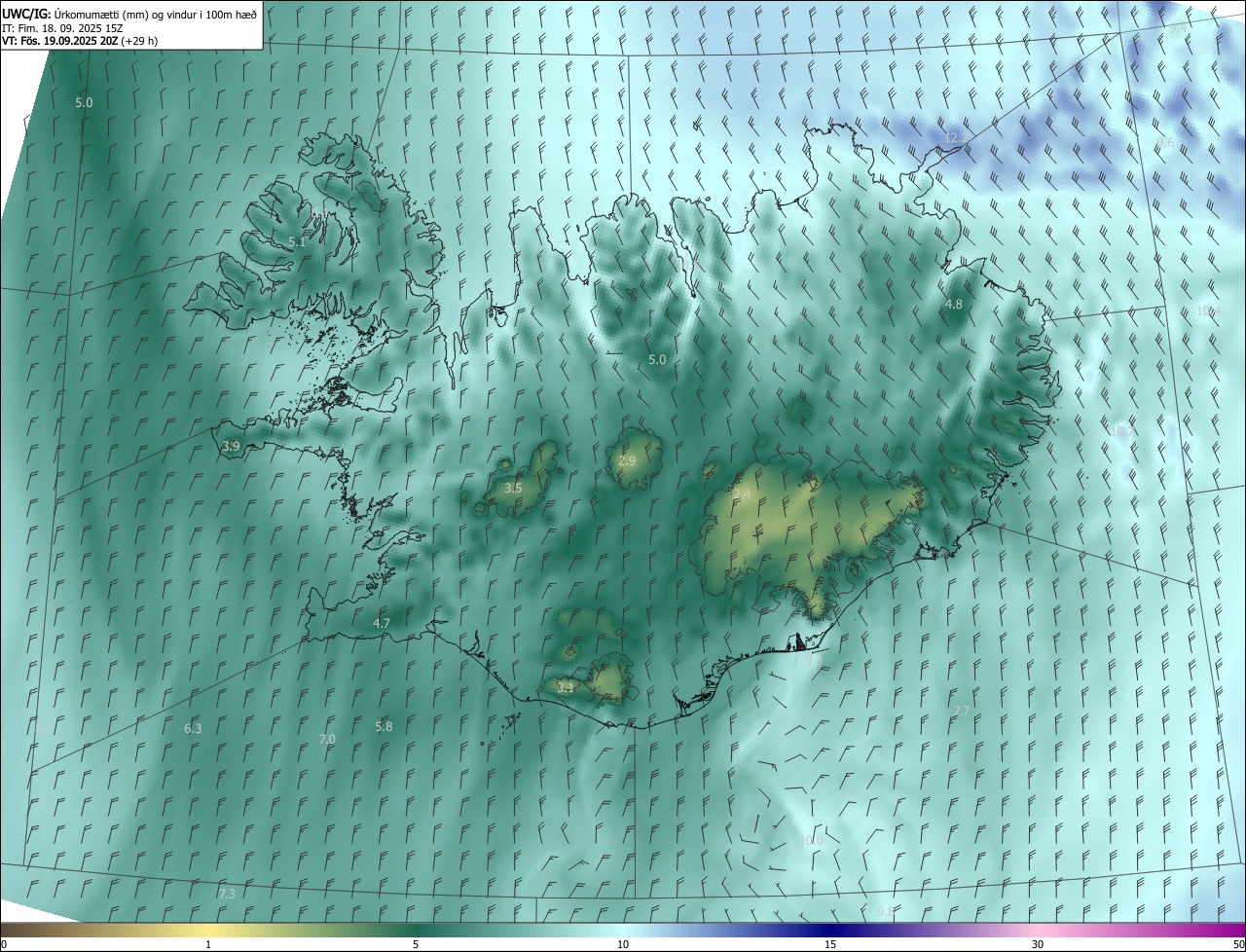The height and width of the screenshot is (952, 1246).
Task: Select the IT: Fim. 18. 09. 2025 15Z line
Action: pyautogui.click(x=62, y=27)
